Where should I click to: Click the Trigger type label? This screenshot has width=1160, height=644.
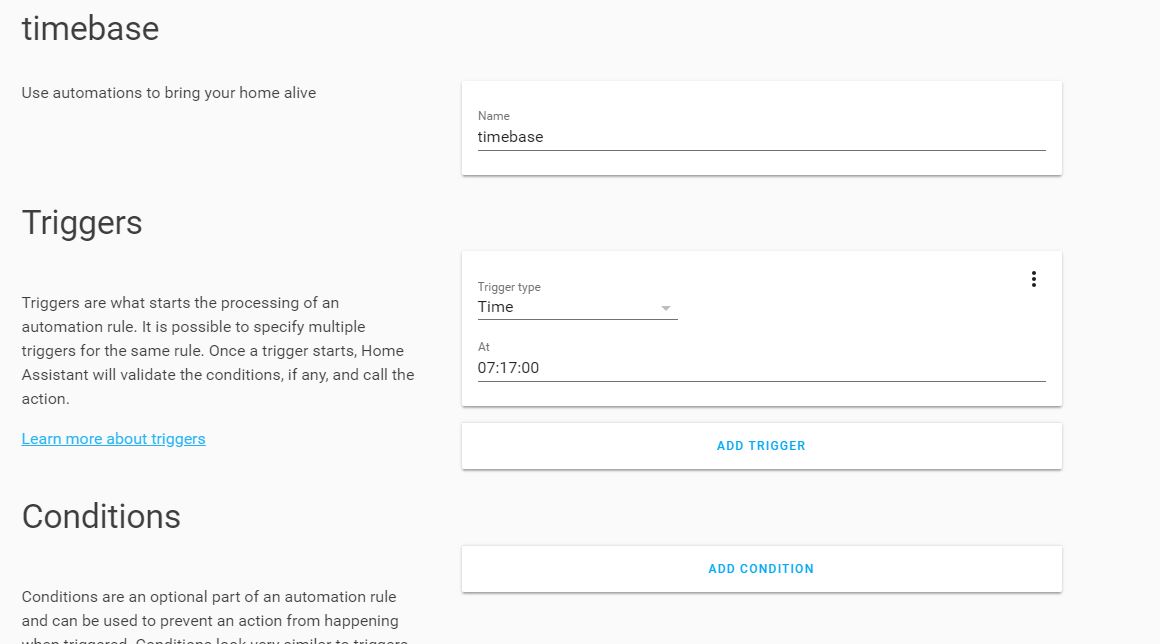pos(509,287)
